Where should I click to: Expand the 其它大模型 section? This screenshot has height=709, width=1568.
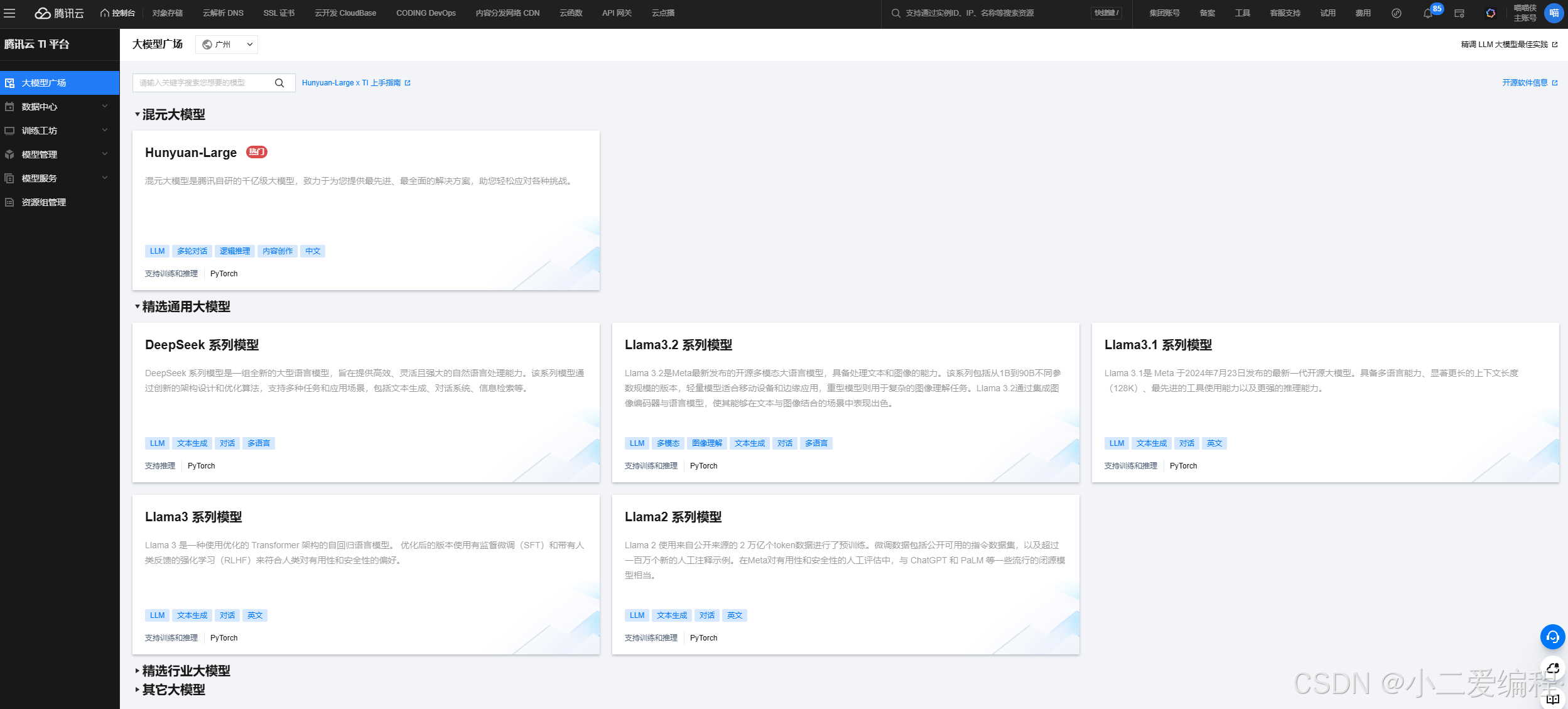[173, 690]
